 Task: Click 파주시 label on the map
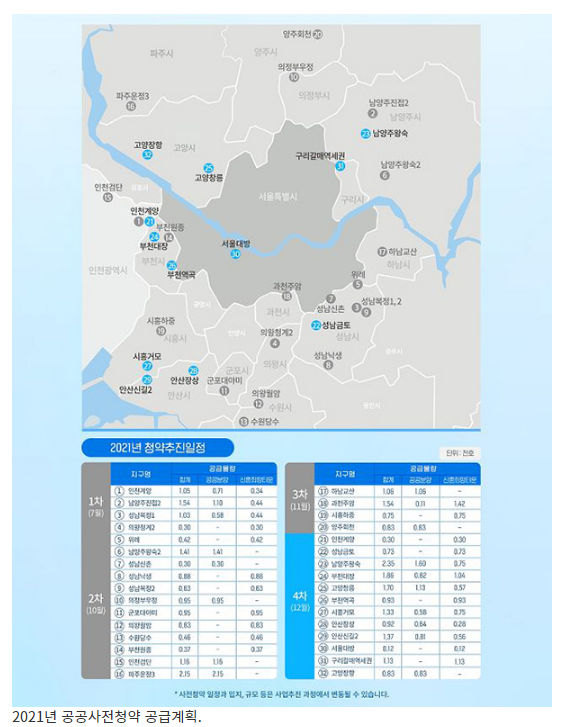(x=161, y=54)
